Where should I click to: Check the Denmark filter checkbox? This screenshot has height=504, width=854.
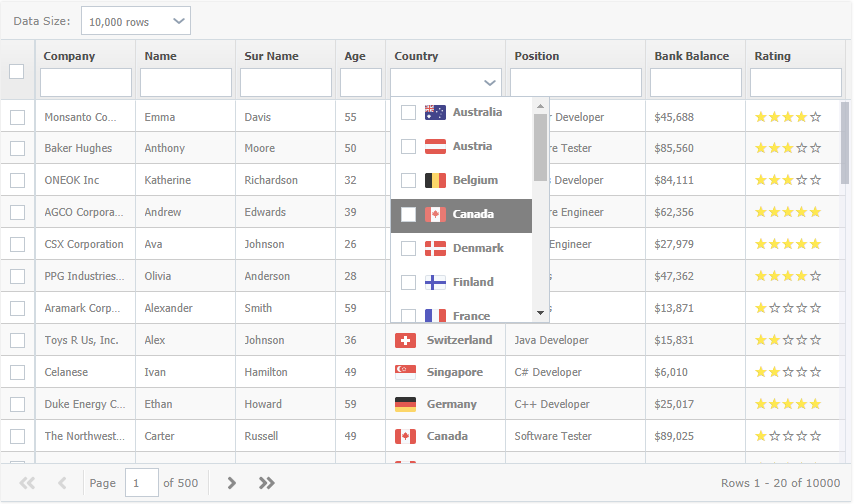[408, 248]
